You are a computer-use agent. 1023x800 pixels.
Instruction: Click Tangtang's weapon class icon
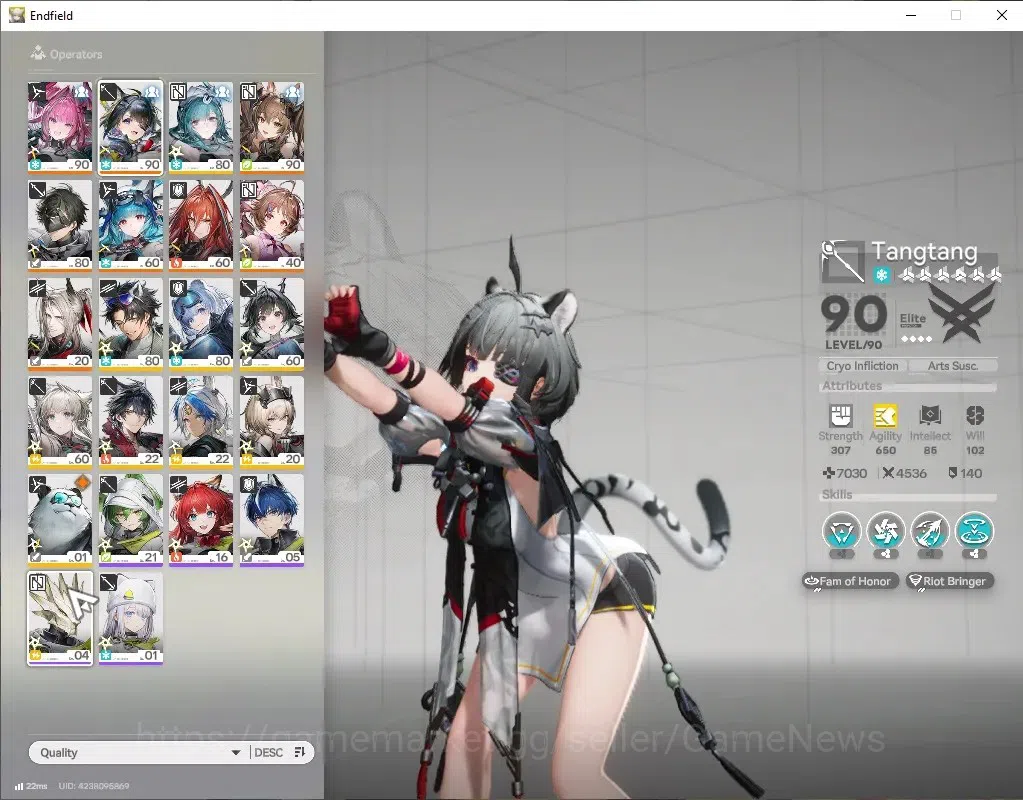[842, 262]
